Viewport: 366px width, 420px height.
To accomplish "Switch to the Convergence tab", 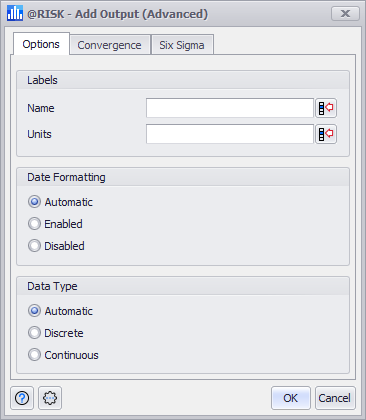I will (x=110, y=45).
